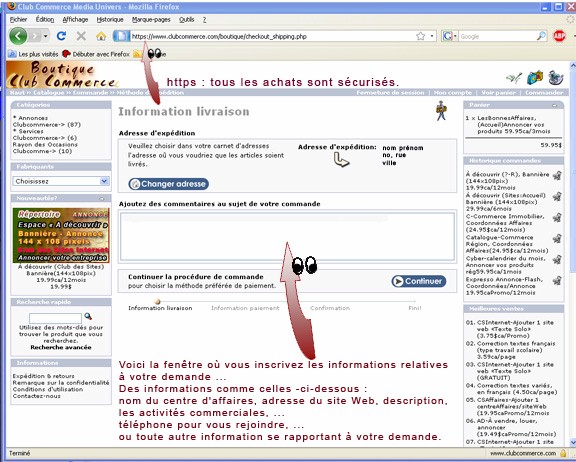Reorder Expresso Annonce-Flash cart icon
This screenshot has height=462, width=576.
pyautogui.click(x=557, y=280)
